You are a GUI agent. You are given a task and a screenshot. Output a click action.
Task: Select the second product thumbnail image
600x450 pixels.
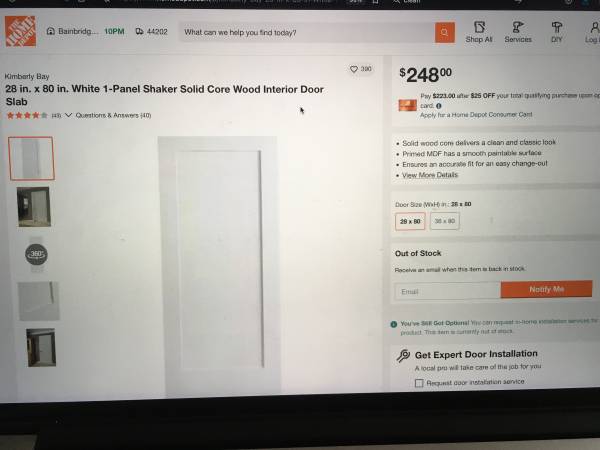(34, 207)
